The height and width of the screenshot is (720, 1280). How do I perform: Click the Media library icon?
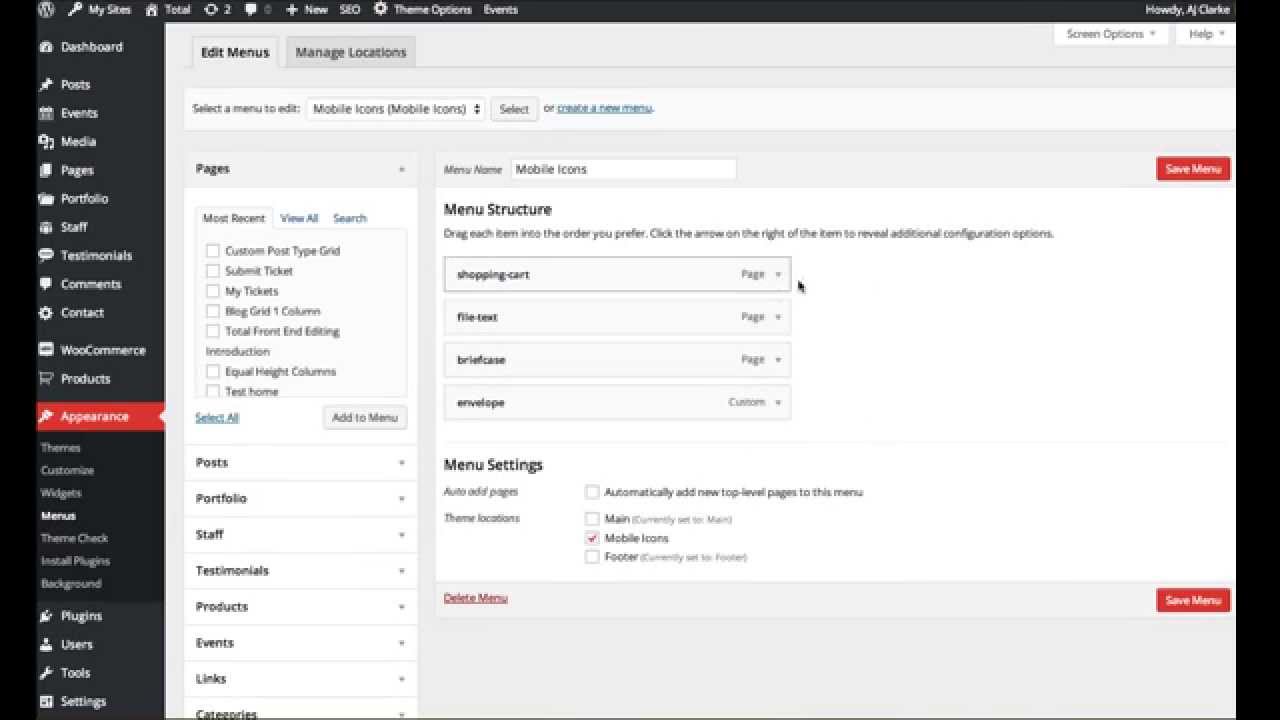[x=46, y=142]
